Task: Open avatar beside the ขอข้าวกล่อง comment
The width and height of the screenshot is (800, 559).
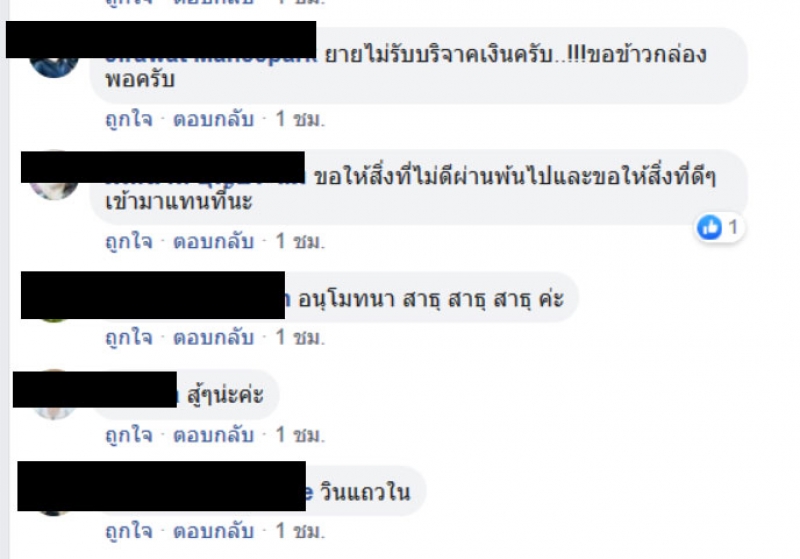Action: point(54,66)
